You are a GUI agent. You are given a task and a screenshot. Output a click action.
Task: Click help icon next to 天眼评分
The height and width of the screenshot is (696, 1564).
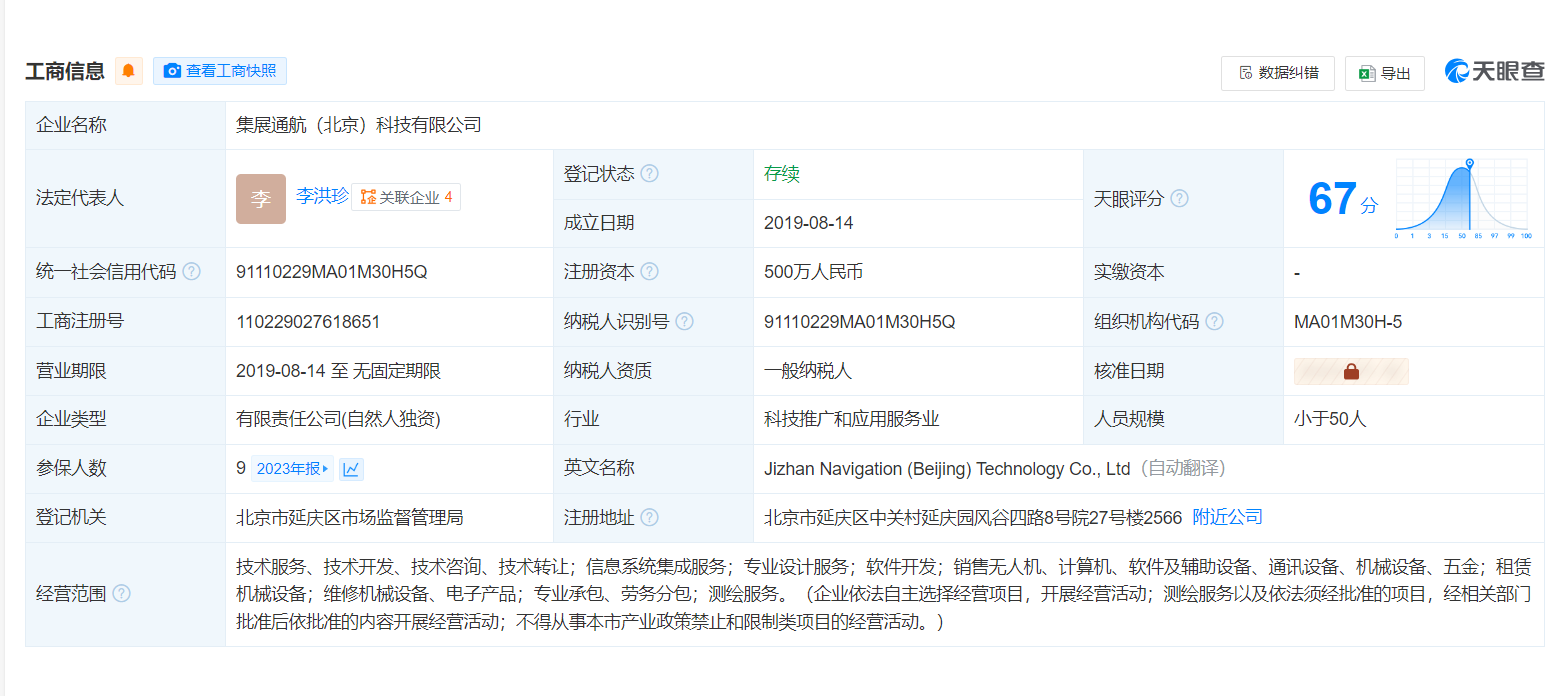pyautogui.click(x=1180, y=198)
